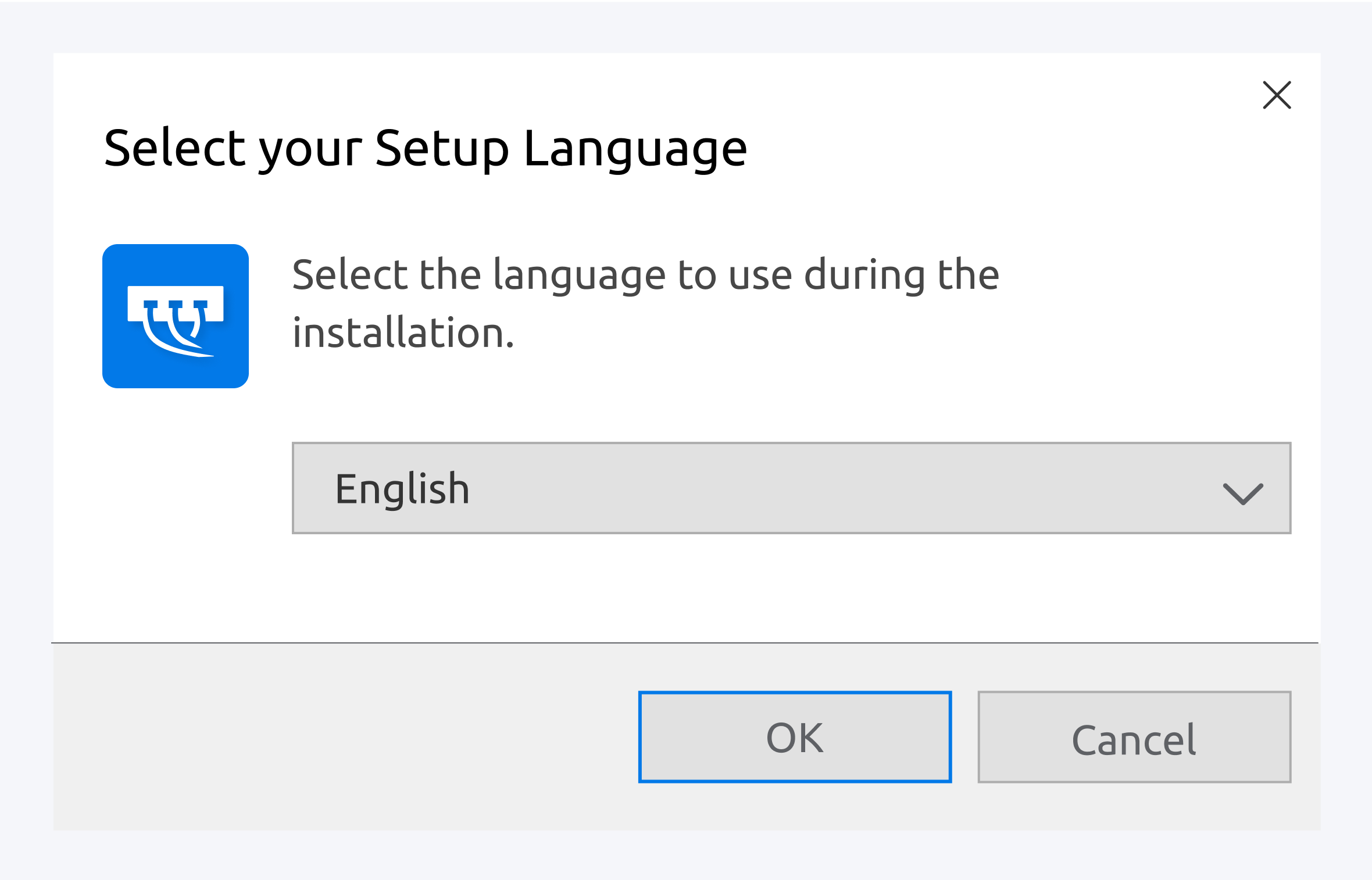Image resolution: width=1372 pixels, height=880 pixels.
Task: Click the app logo beside the description text
Action: coord(174,315)
